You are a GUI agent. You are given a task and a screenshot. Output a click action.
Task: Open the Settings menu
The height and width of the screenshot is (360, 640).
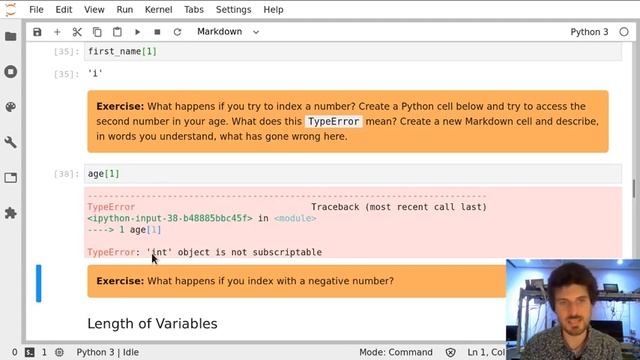(x=233, y=10)
